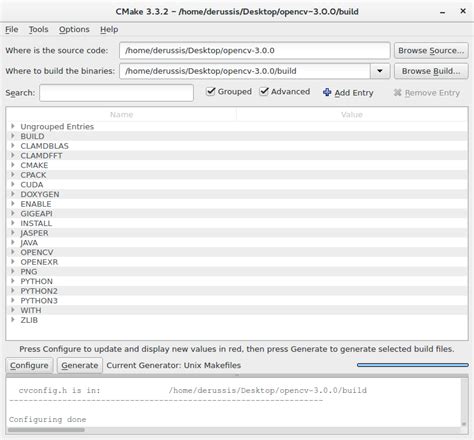
Task: Click the output horizontal scrollbar thumb
Action: tap(46, 430)
